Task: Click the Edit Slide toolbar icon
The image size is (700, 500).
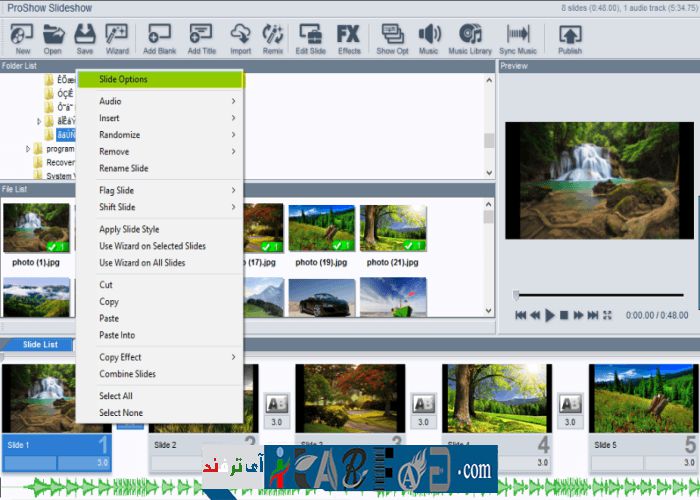Action: [x=309, y=36]
